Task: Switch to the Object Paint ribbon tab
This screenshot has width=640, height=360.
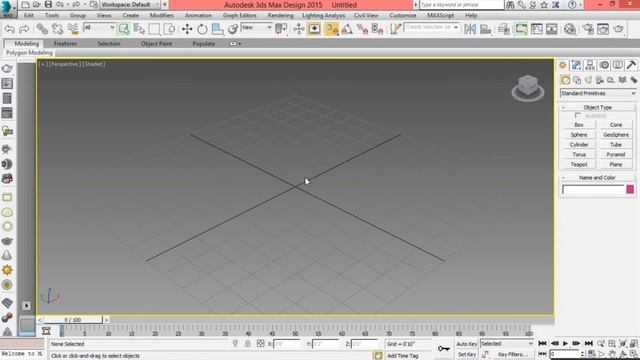Action: click(156, 43)
